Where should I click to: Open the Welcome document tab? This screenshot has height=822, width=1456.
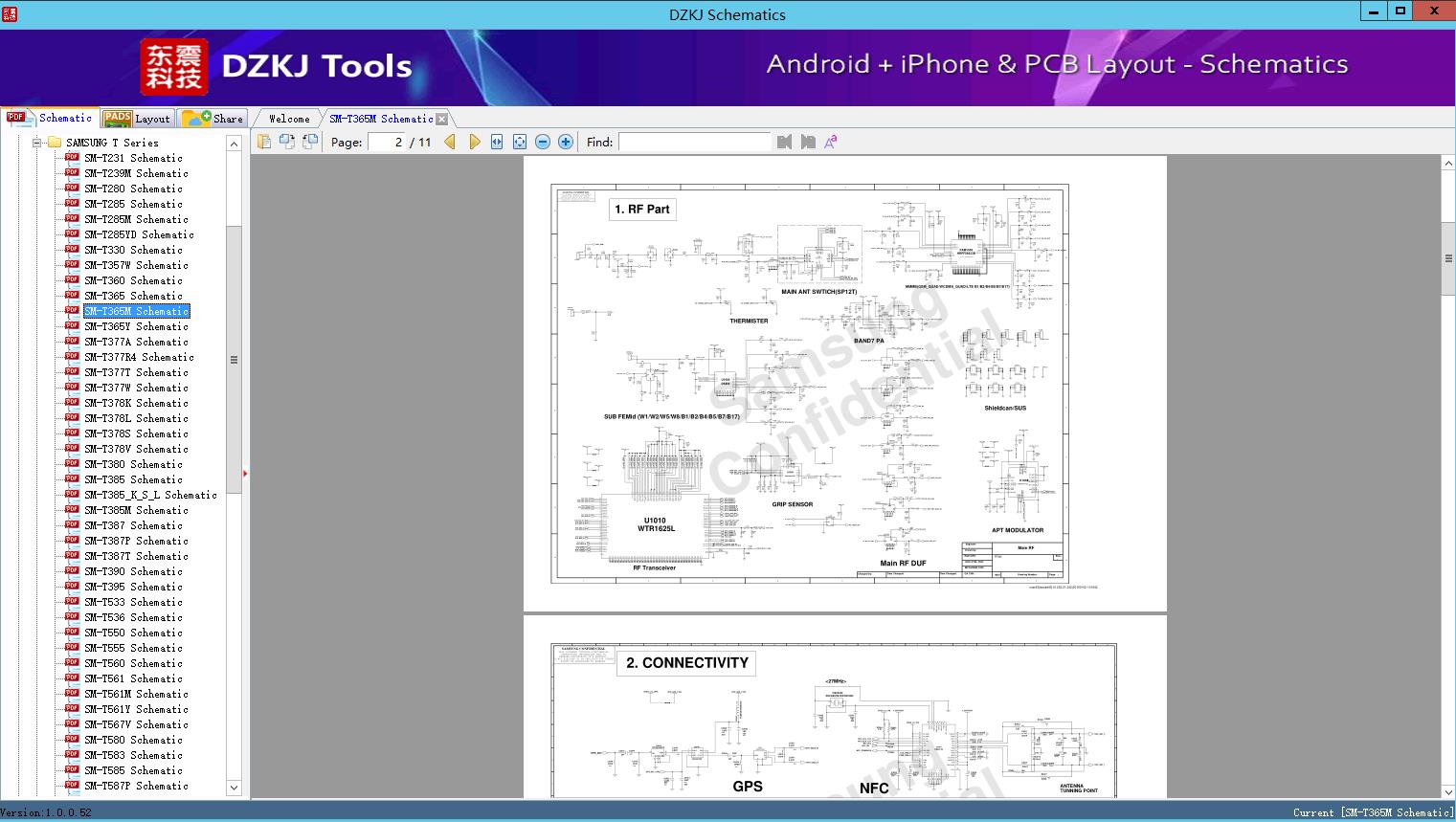click(289, 119)
